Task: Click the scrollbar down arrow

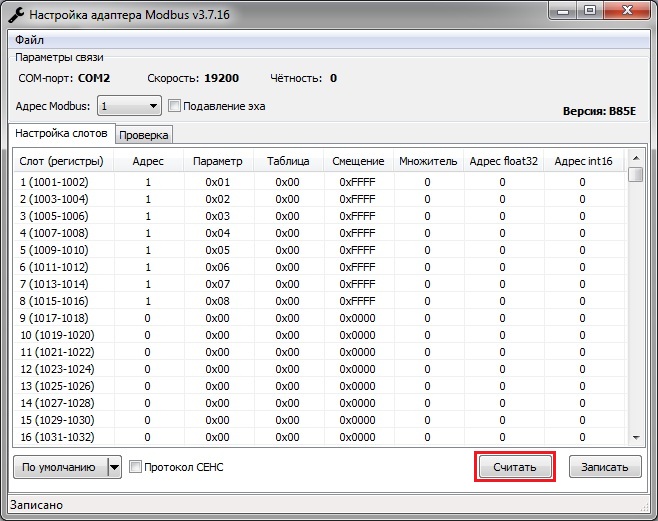Action: point(636,438)
